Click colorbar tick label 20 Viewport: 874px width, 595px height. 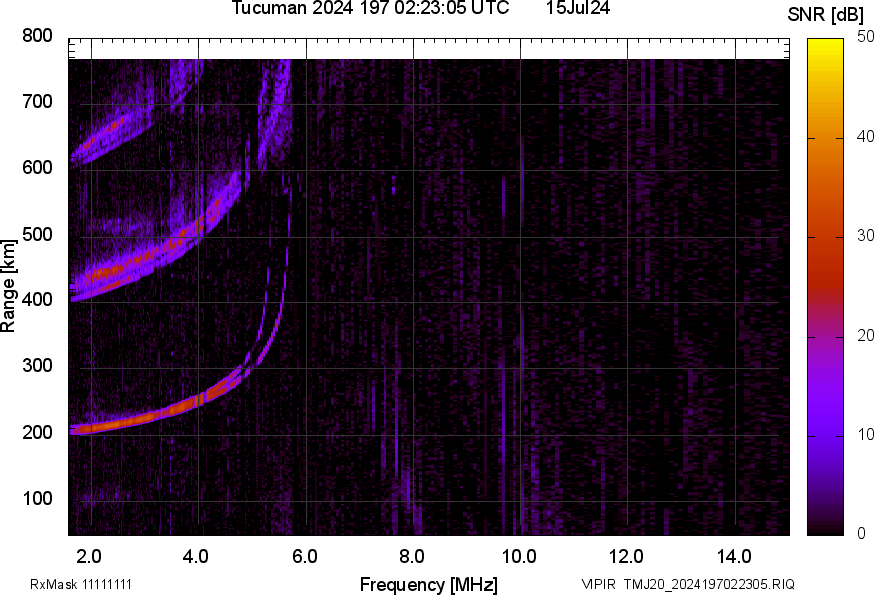(x=865, y=335)
